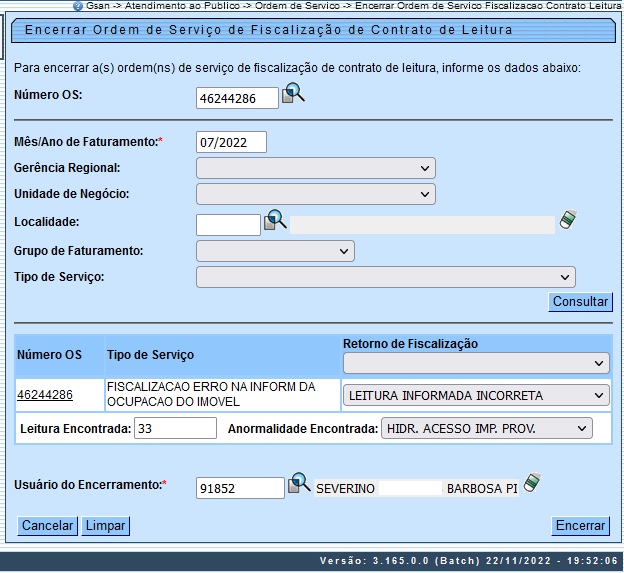The height and width of the screenshot is (573, 624).
Task: Change the LEITURA INFORMADA INCORRETA selection
Action: pos(476,395)
